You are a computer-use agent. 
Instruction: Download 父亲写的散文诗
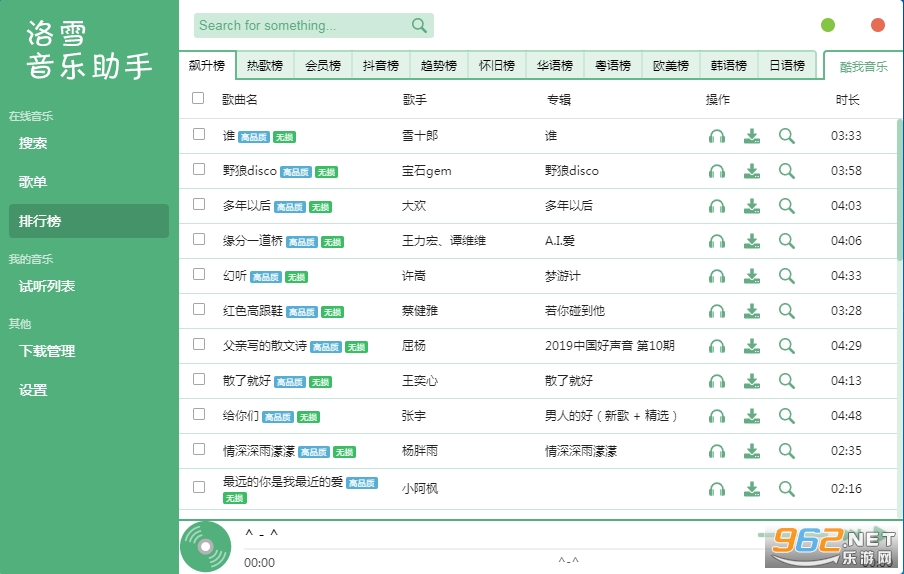(752, 346)
